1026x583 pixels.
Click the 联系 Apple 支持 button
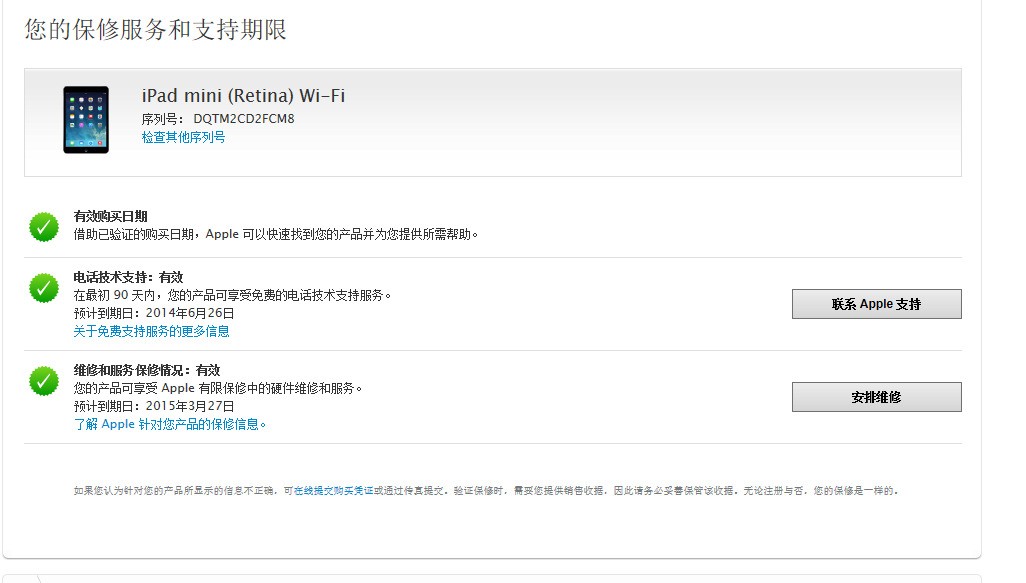[876, 304]
